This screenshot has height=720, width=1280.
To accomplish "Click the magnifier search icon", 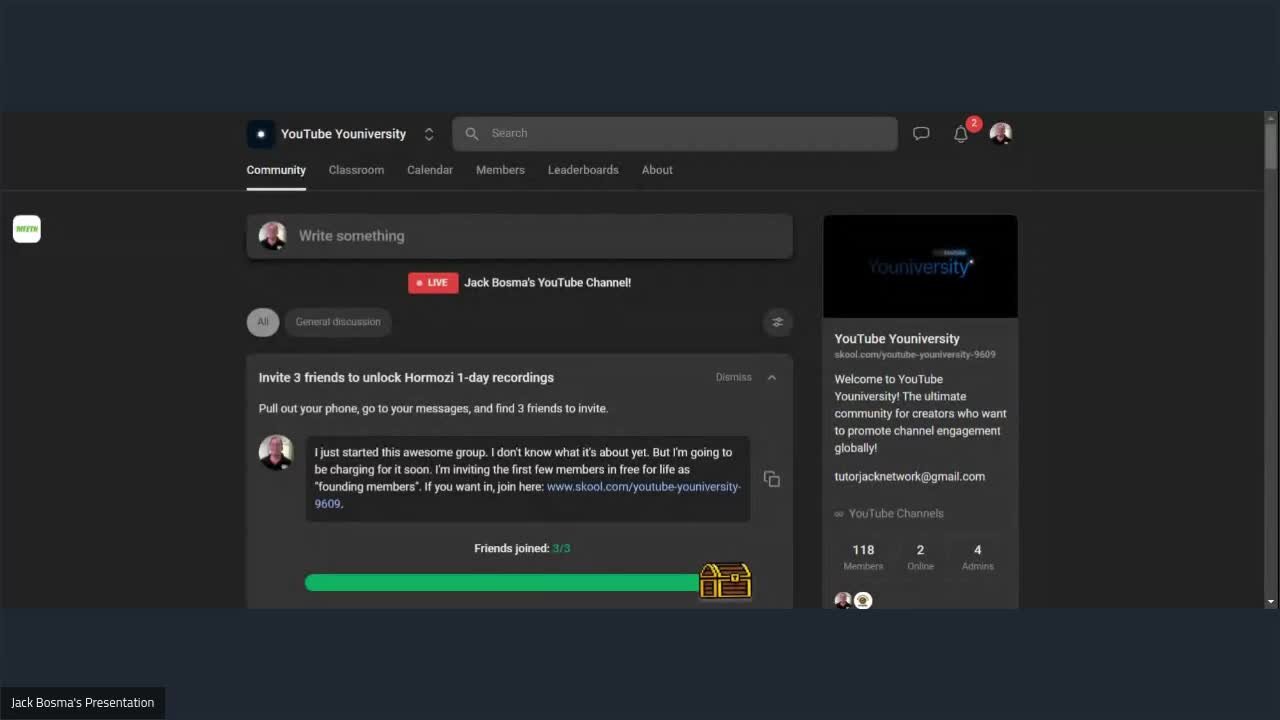I will tap(472, 133).
